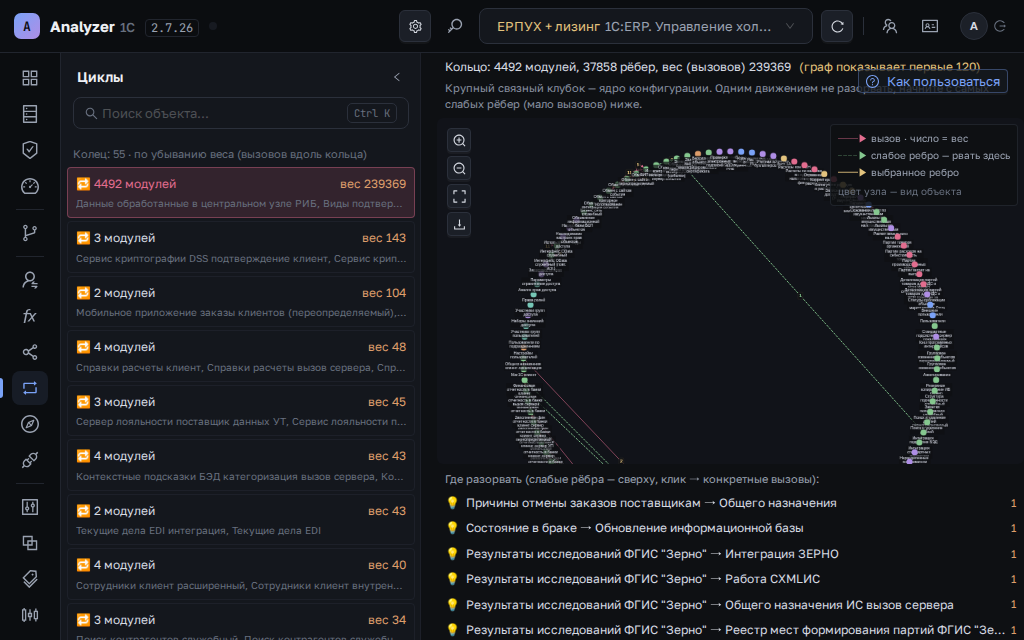Open weak edge Общего назначения ИС вызов сервера
Image resolution: width=1024 pixels, height=640 pixels.
coord(731,605)
